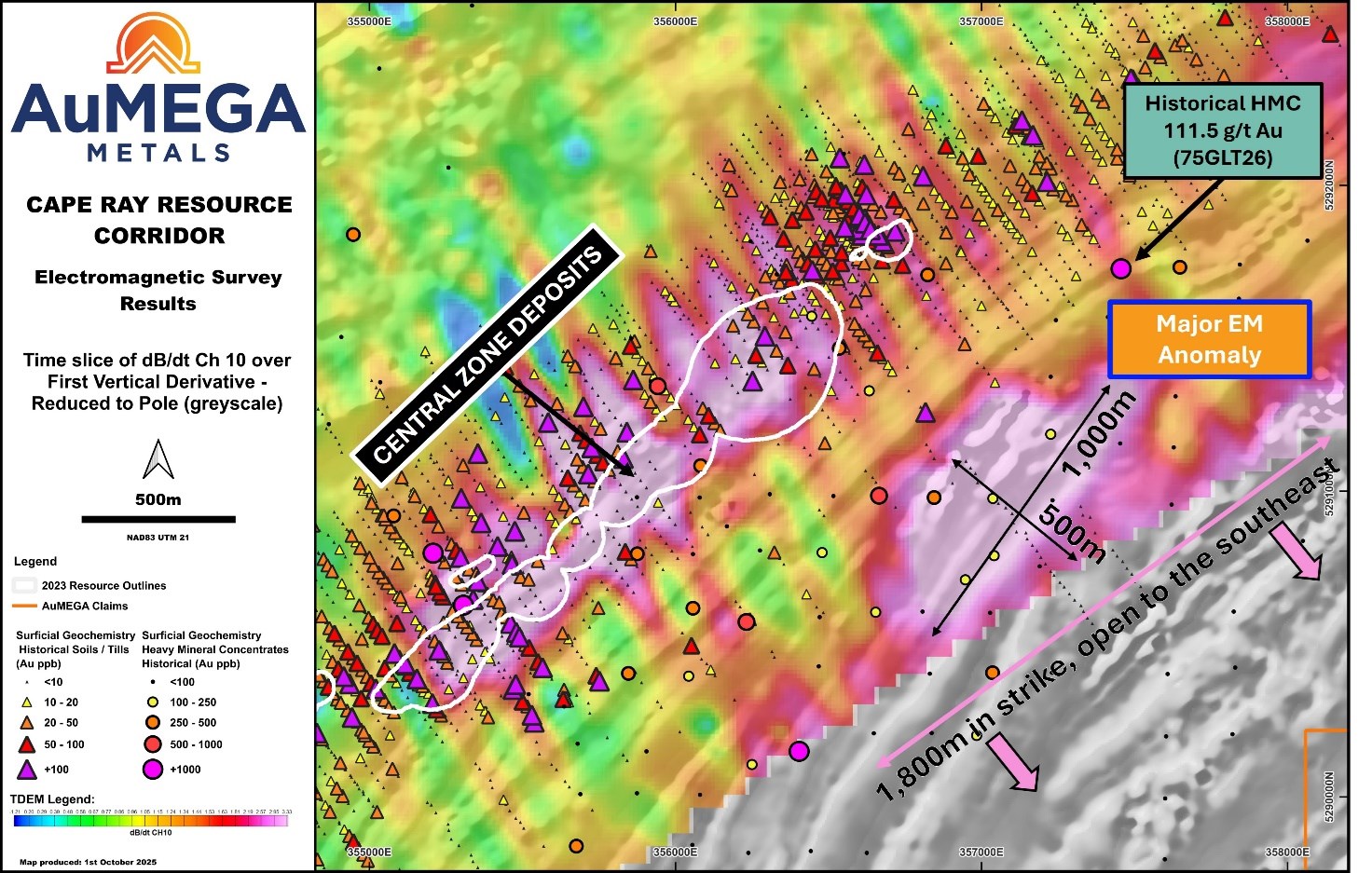The width and height of the screenshot is (1372, 873).
Task: Click the orange AuMEGA Claims legend line
Action: pyautogui.click(x=25, y=607)
